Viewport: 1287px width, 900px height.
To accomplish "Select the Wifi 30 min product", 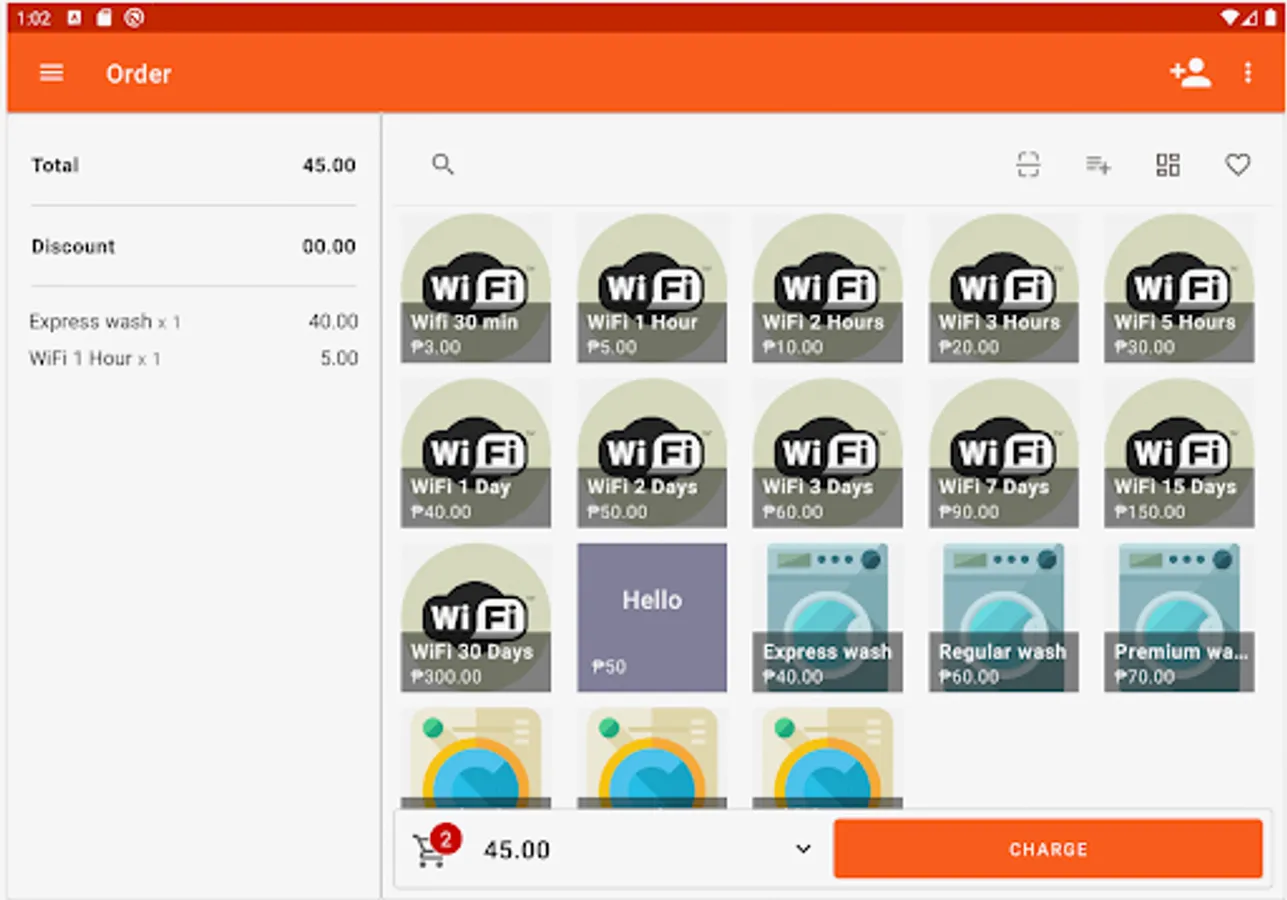I will click(476, 288).
